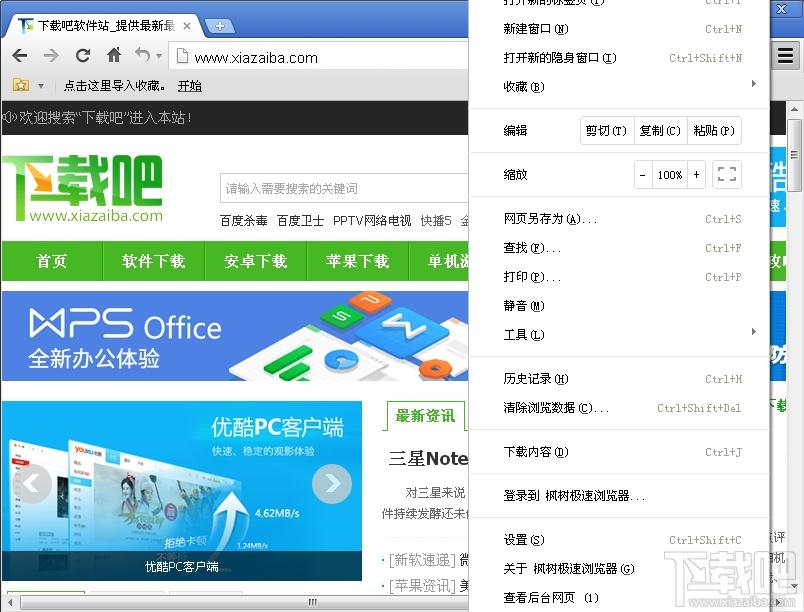Open the hamburger main menu button
This screenshot has height=612, width=804.
pyautogui.click(x=785, y=55)
